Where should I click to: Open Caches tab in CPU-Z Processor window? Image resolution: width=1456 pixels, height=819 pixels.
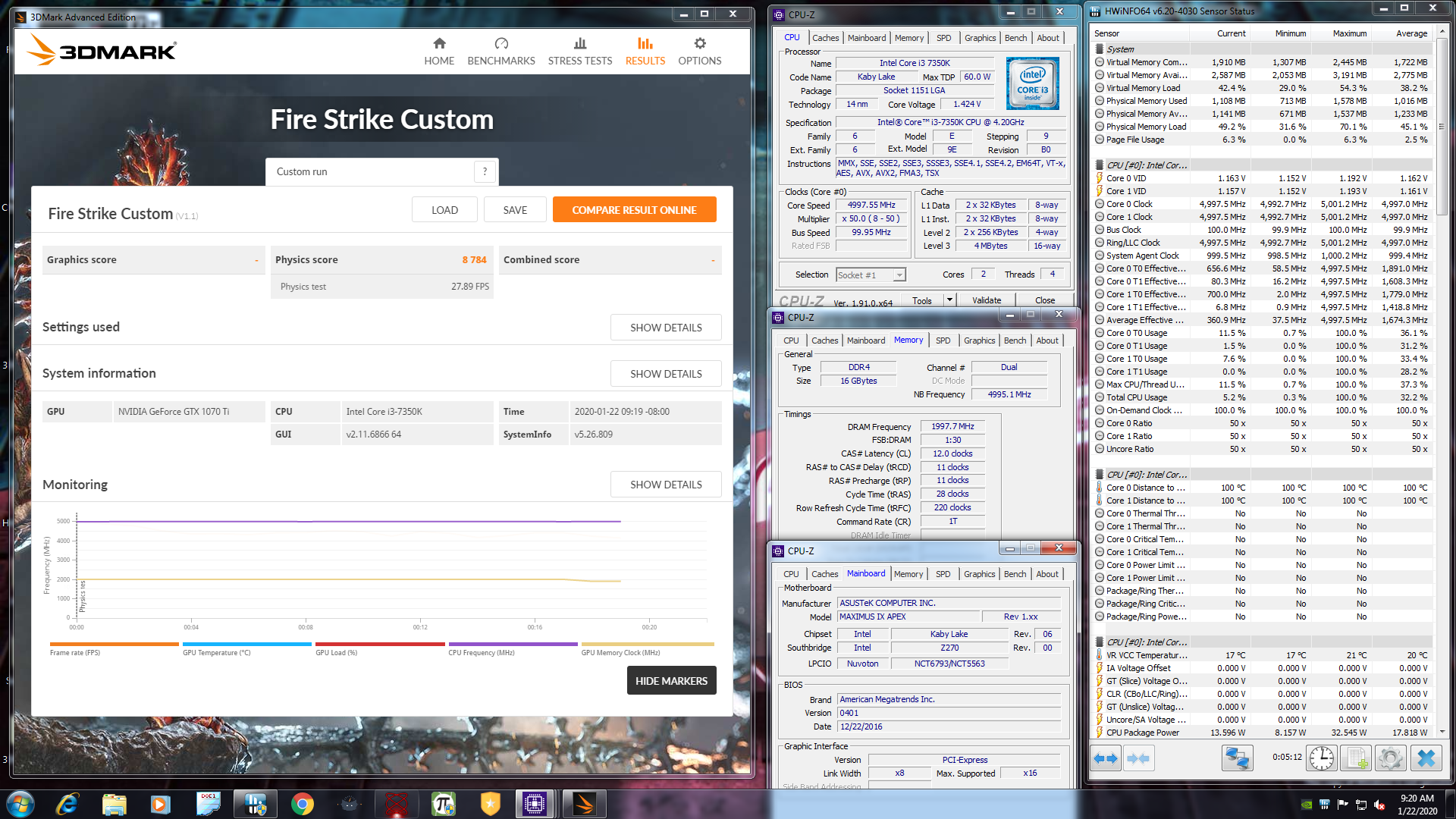(825, 38)
